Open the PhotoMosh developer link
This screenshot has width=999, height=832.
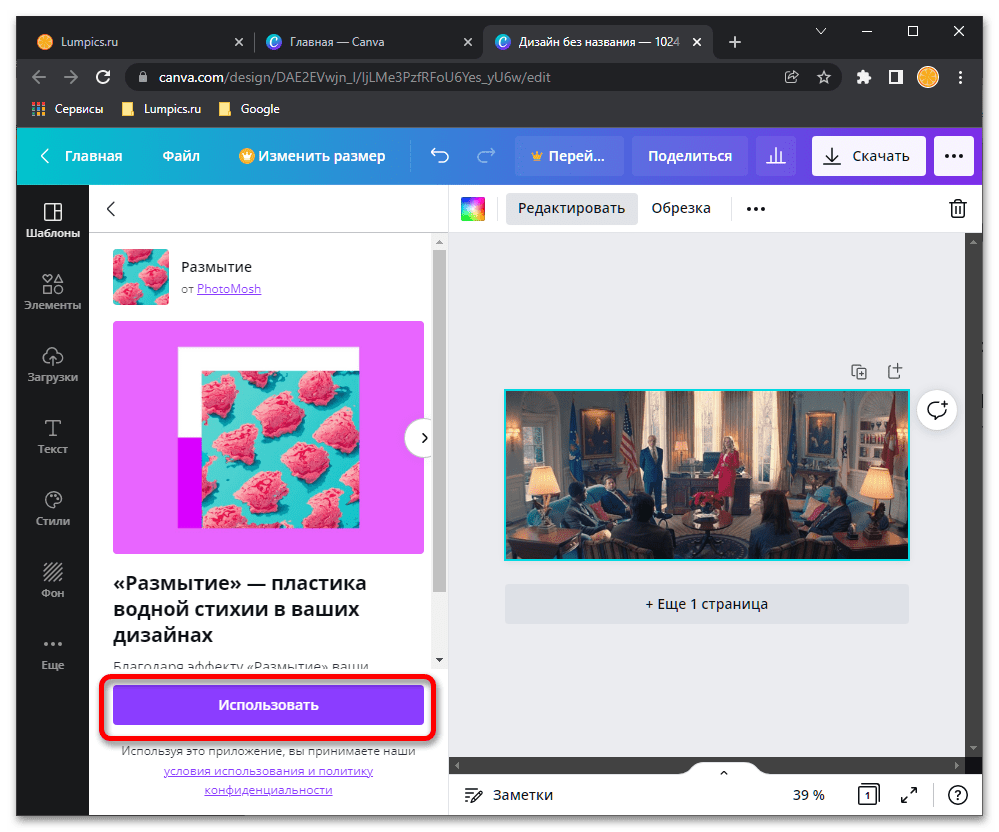tap(229, 289)
